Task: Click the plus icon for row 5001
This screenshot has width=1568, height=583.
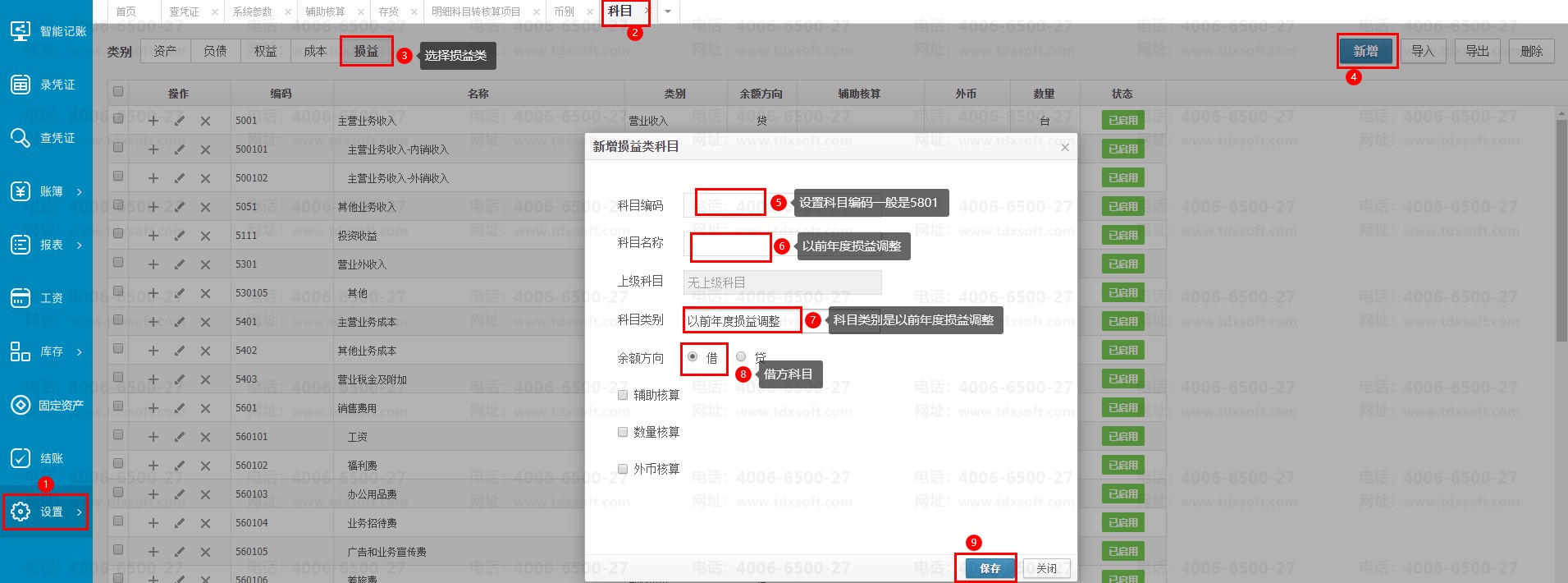Action: [x=153, y=121]
